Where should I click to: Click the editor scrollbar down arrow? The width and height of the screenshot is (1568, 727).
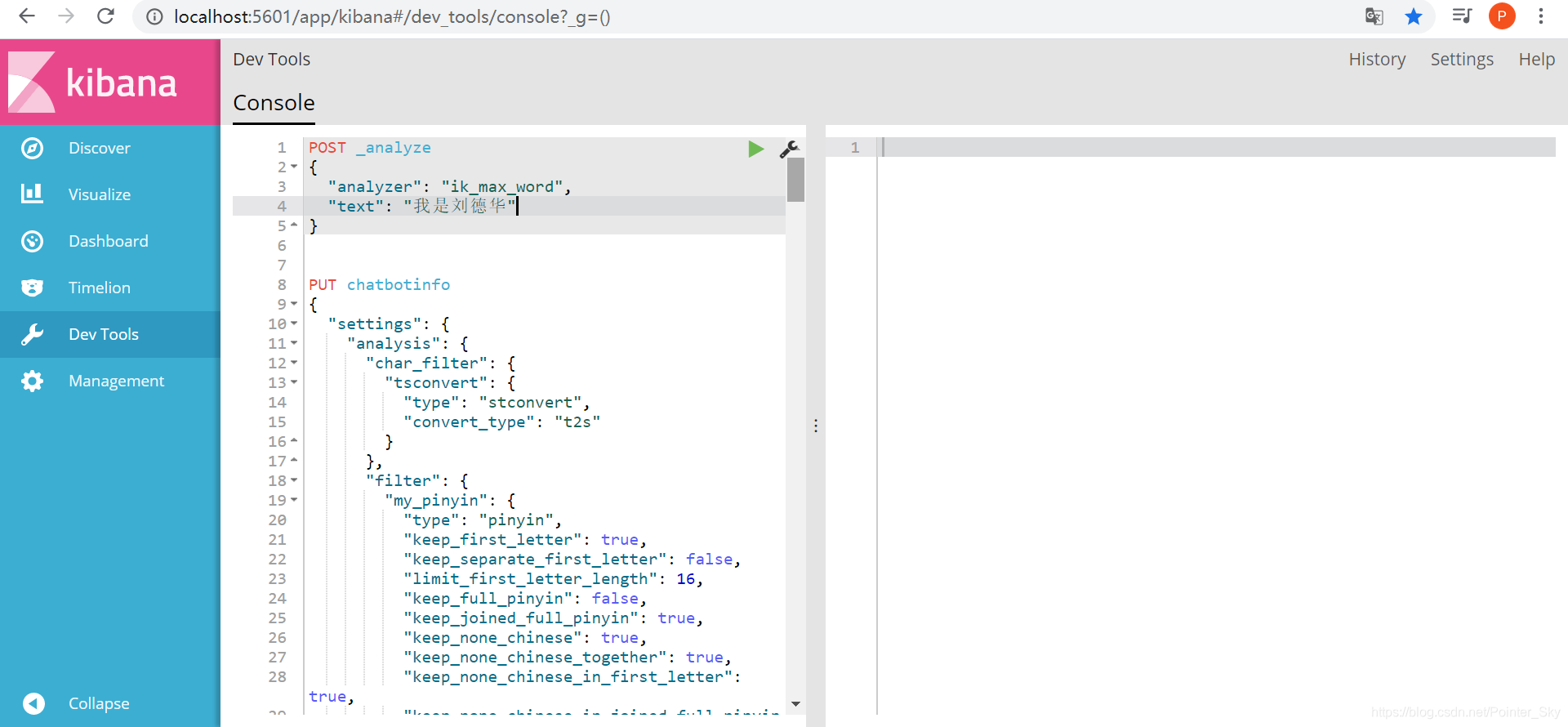[795, 704]
